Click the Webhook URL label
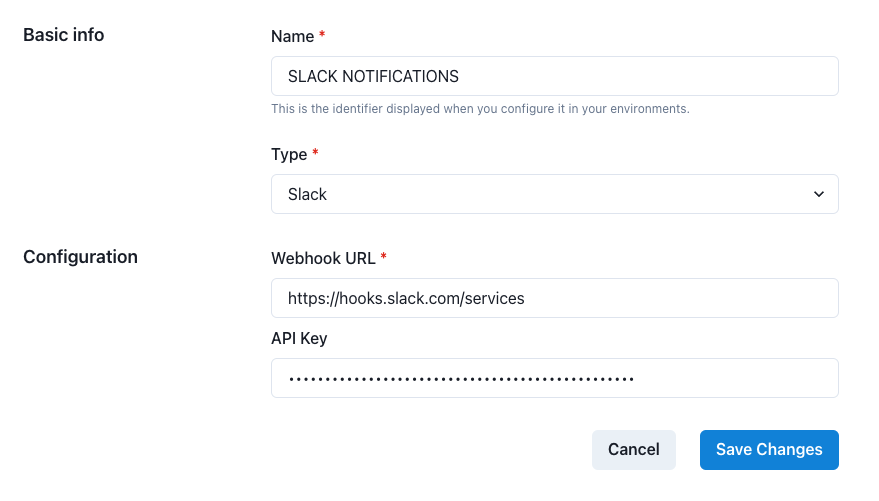This screenshot has height=501, width=879. 323,258
